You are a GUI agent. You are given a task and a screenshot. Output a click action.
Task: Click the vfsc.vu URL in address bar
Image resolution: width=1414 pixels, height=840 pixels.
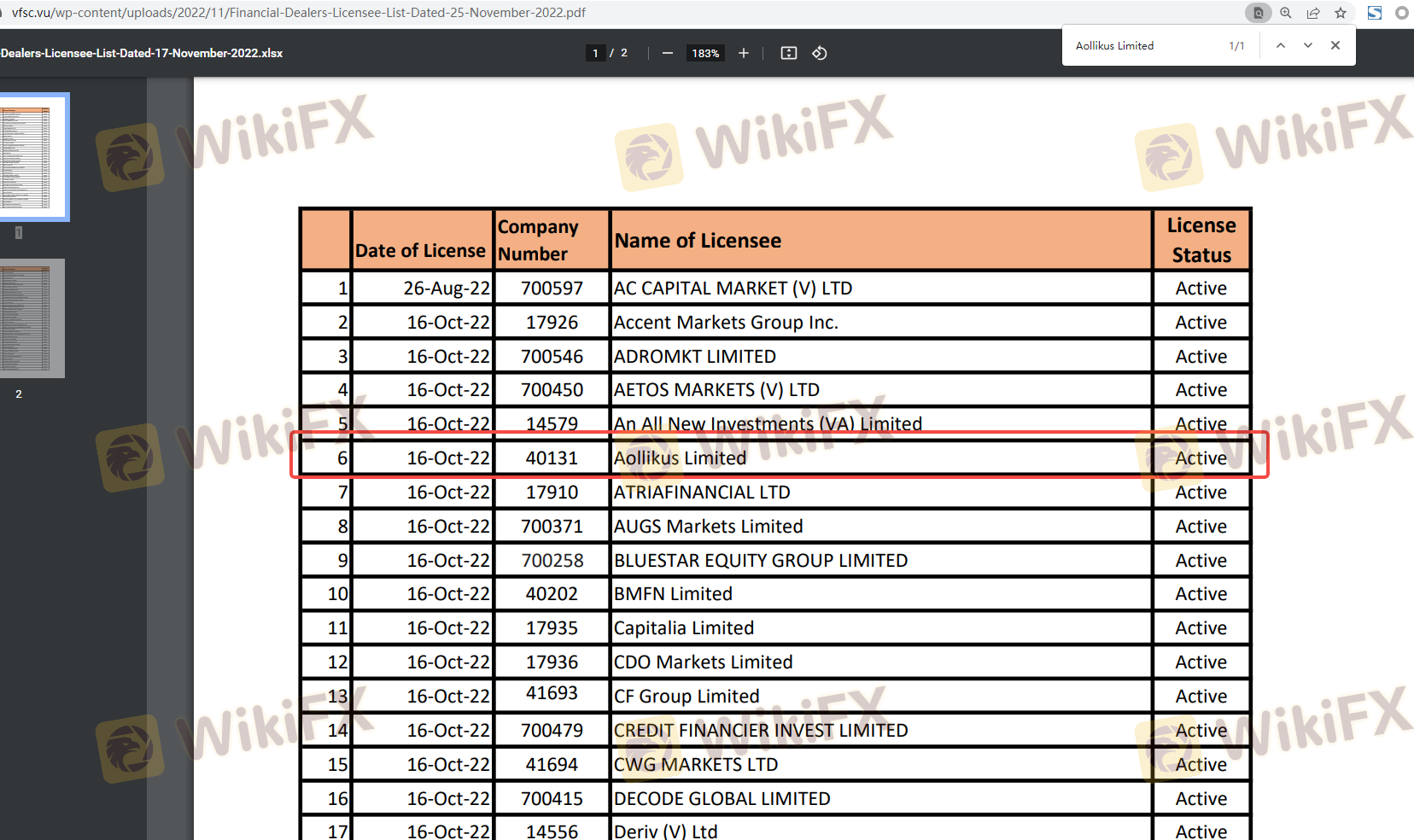click(x=299, y=13)
